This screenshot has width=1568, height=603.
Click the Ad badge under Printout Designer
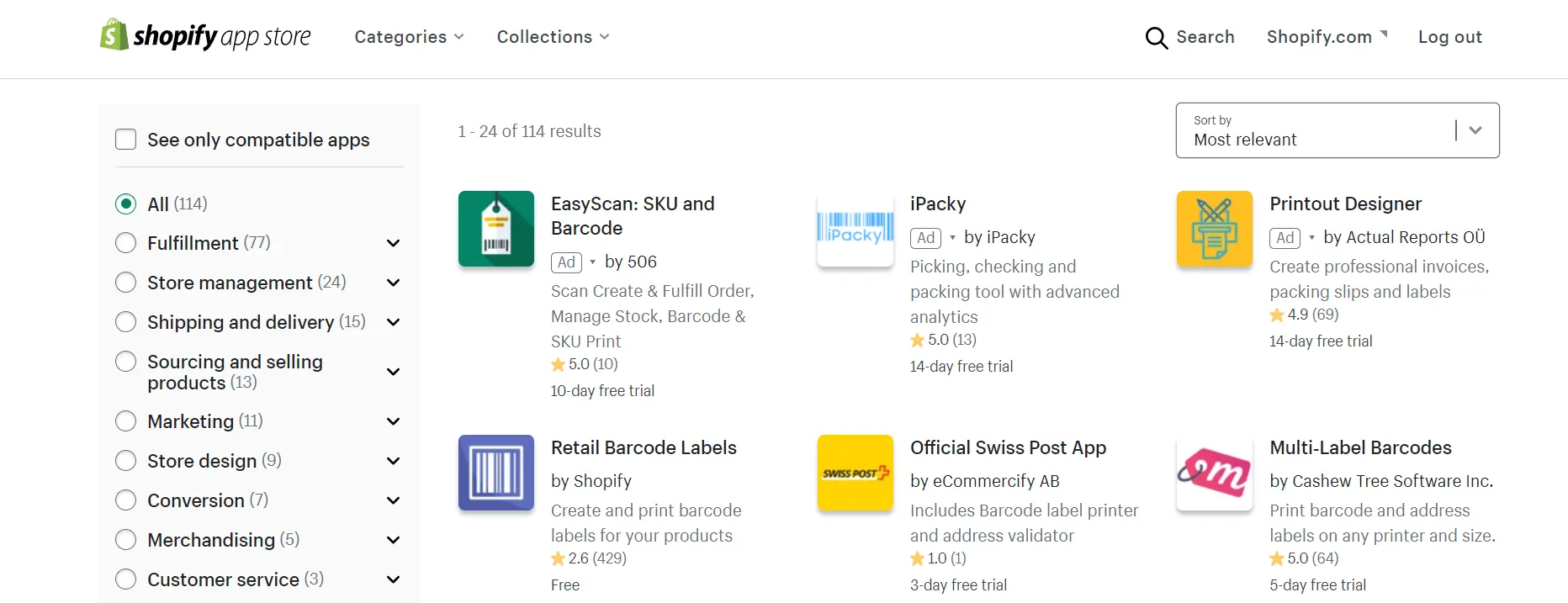coord(1285,238)
